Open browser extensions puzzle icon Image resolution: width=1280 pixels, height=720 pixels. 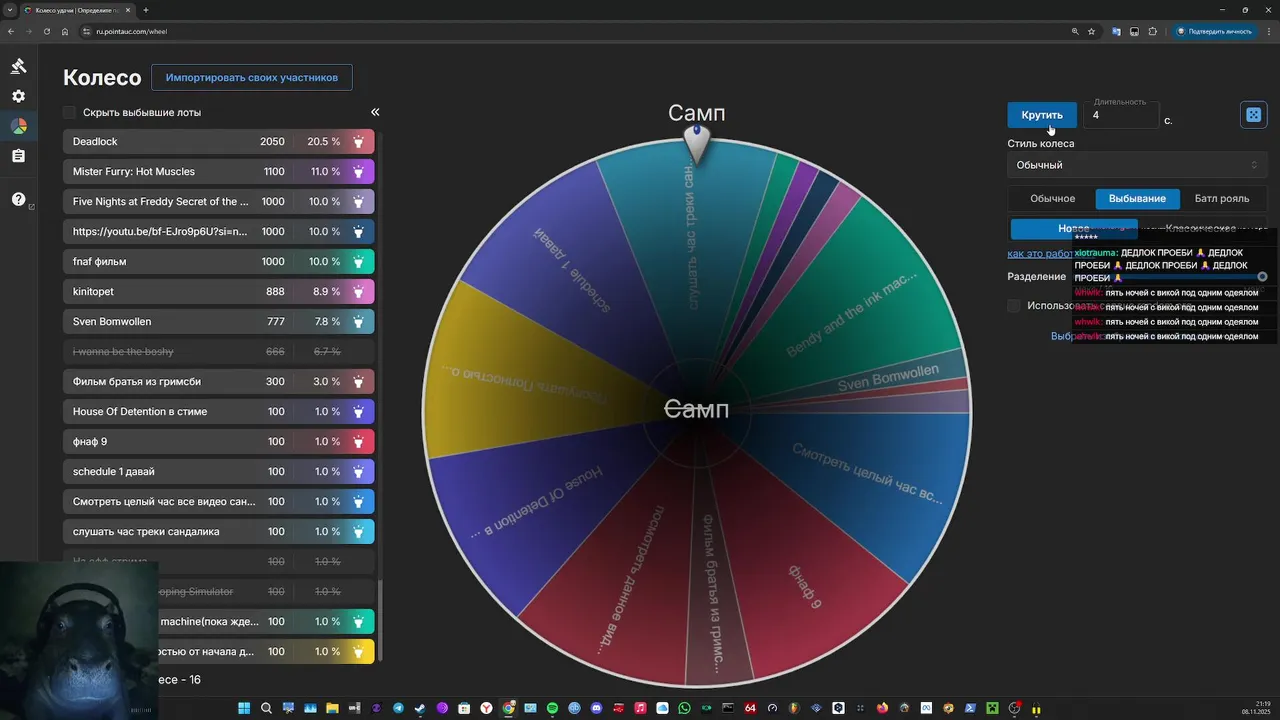(1153, 31)
